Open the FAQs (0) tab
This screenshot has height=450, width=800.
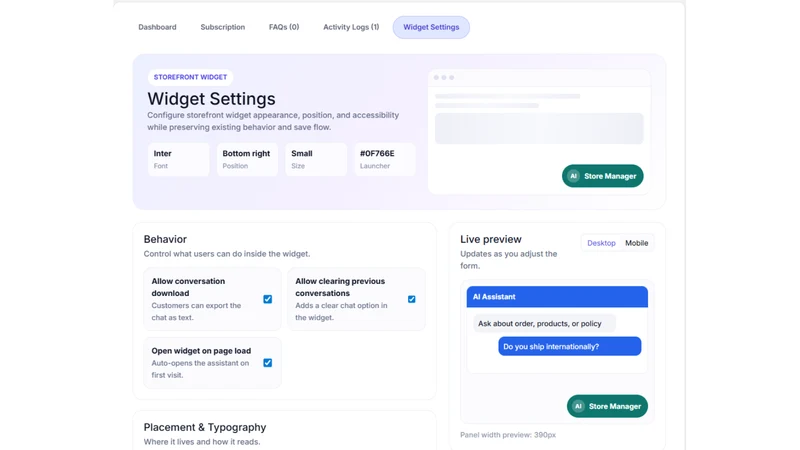284,27
